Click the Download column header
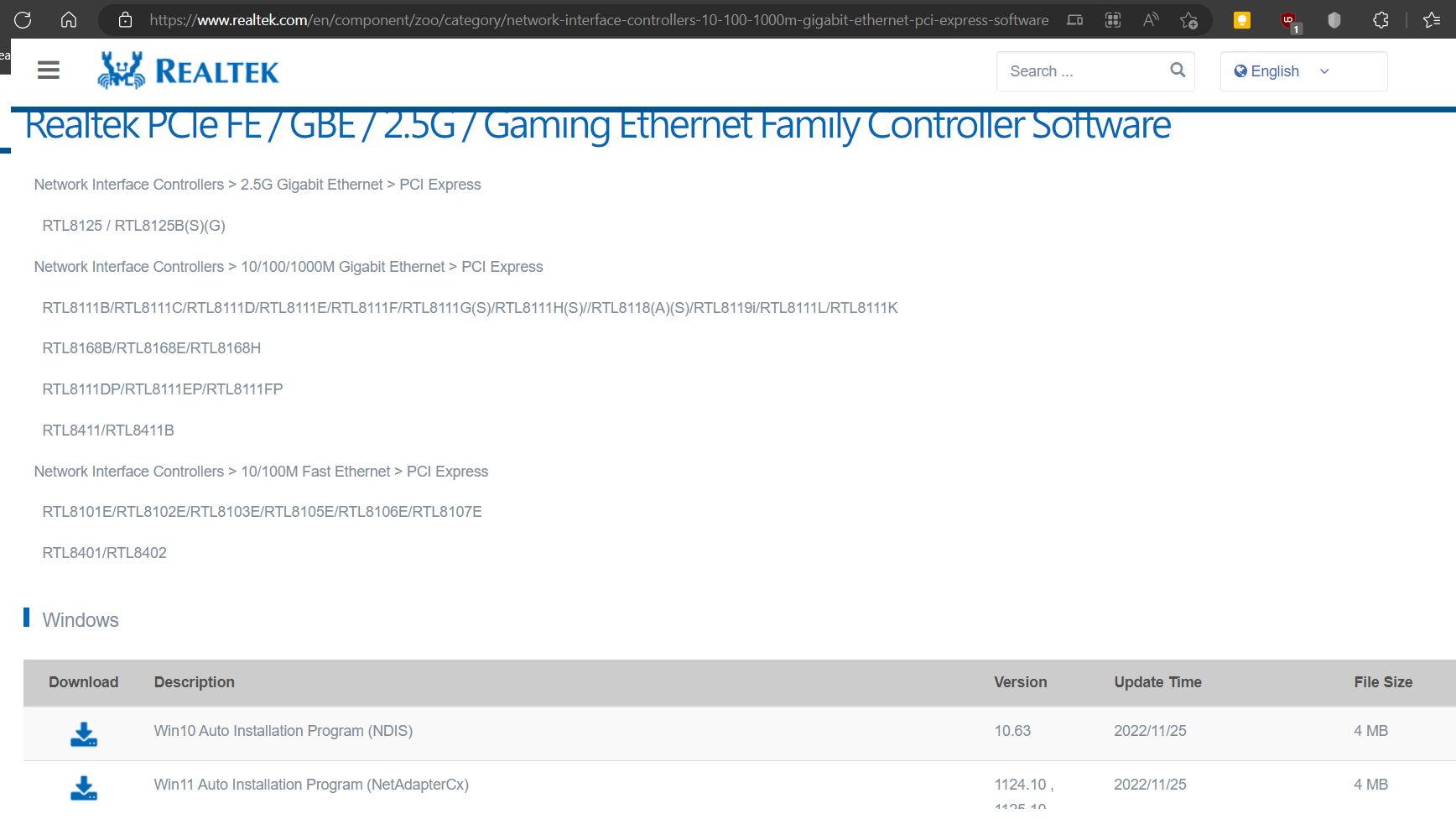The height and width of the screenshot is (819, 1456). pos(84,682)
